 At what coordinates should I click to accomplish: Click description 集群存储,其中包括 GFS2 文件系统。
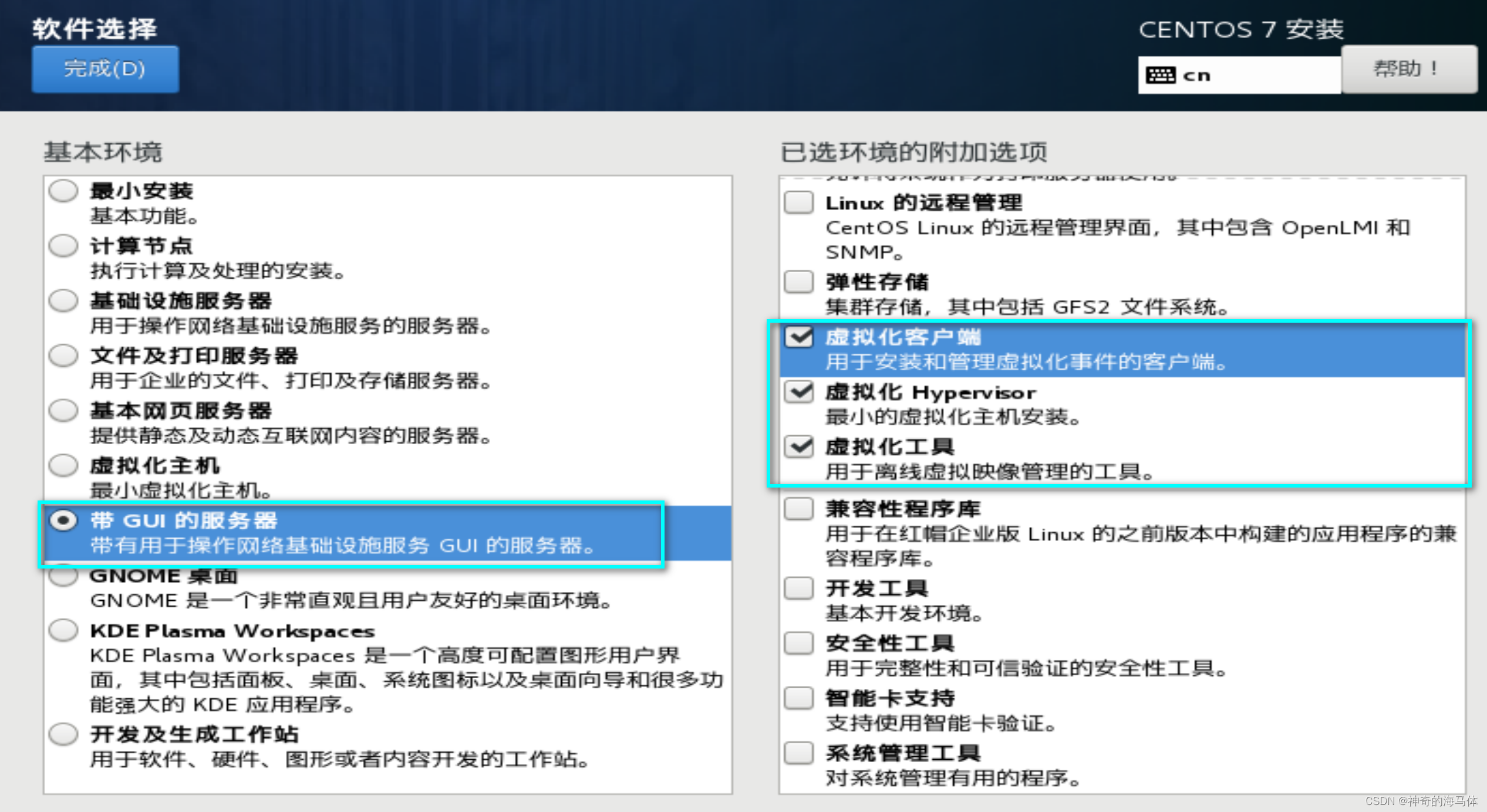point(1027,307)
